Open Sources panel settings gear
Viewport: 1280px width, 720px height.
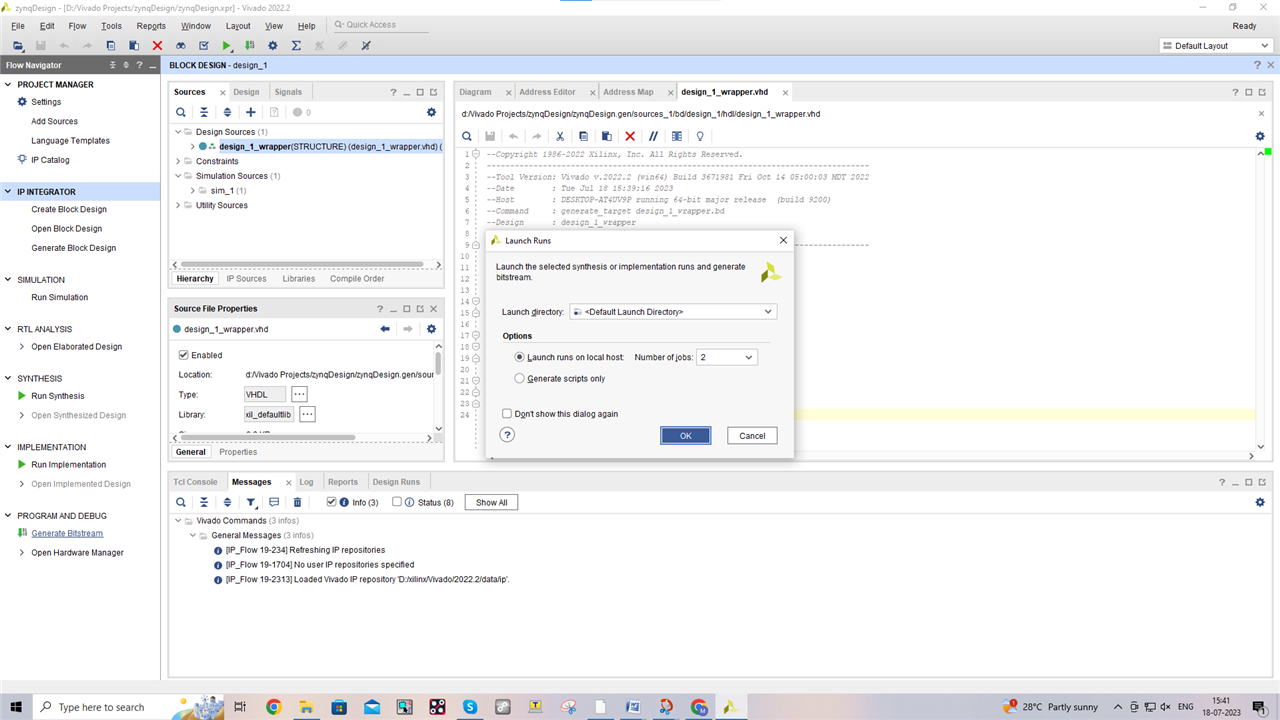pos(431,113)
